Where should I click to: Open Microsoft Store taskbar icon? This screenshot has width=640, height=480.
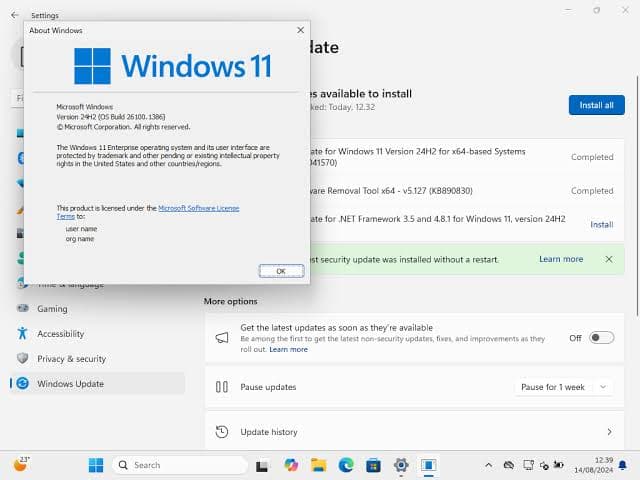(x=373, y=465)
